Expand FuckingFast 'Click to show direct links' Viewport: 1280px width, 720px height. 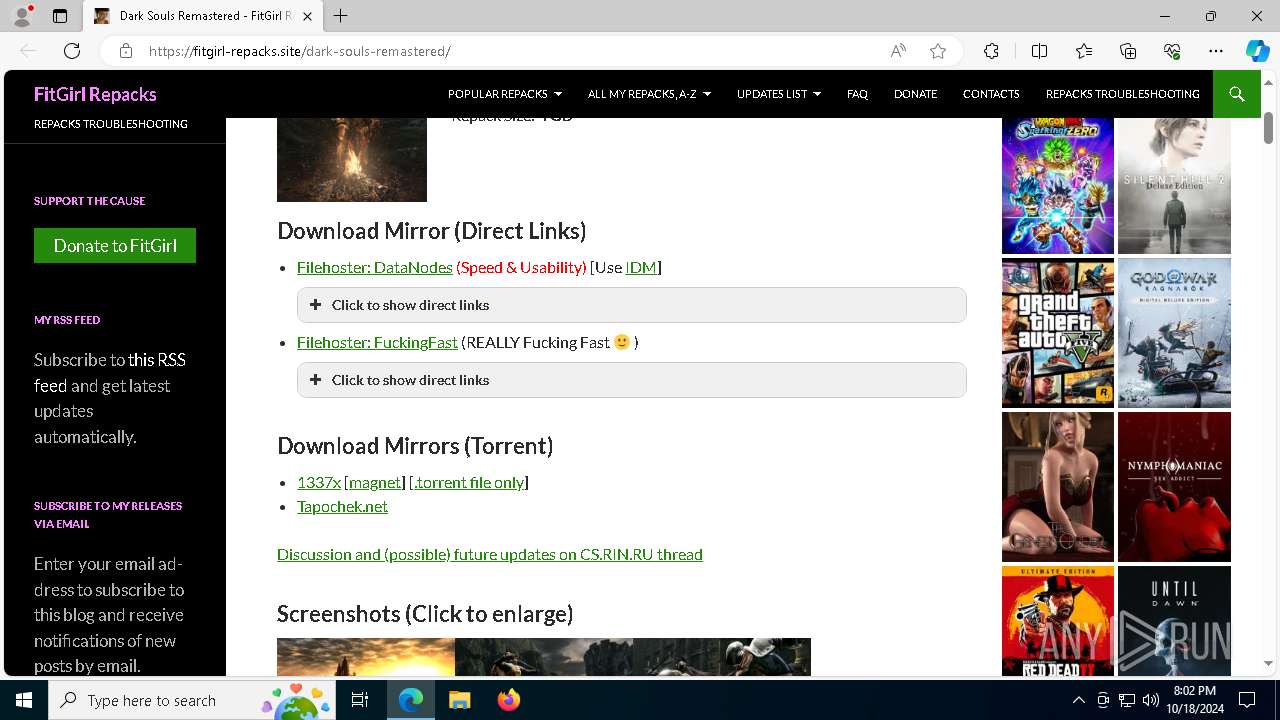click(x=632, y=380)
